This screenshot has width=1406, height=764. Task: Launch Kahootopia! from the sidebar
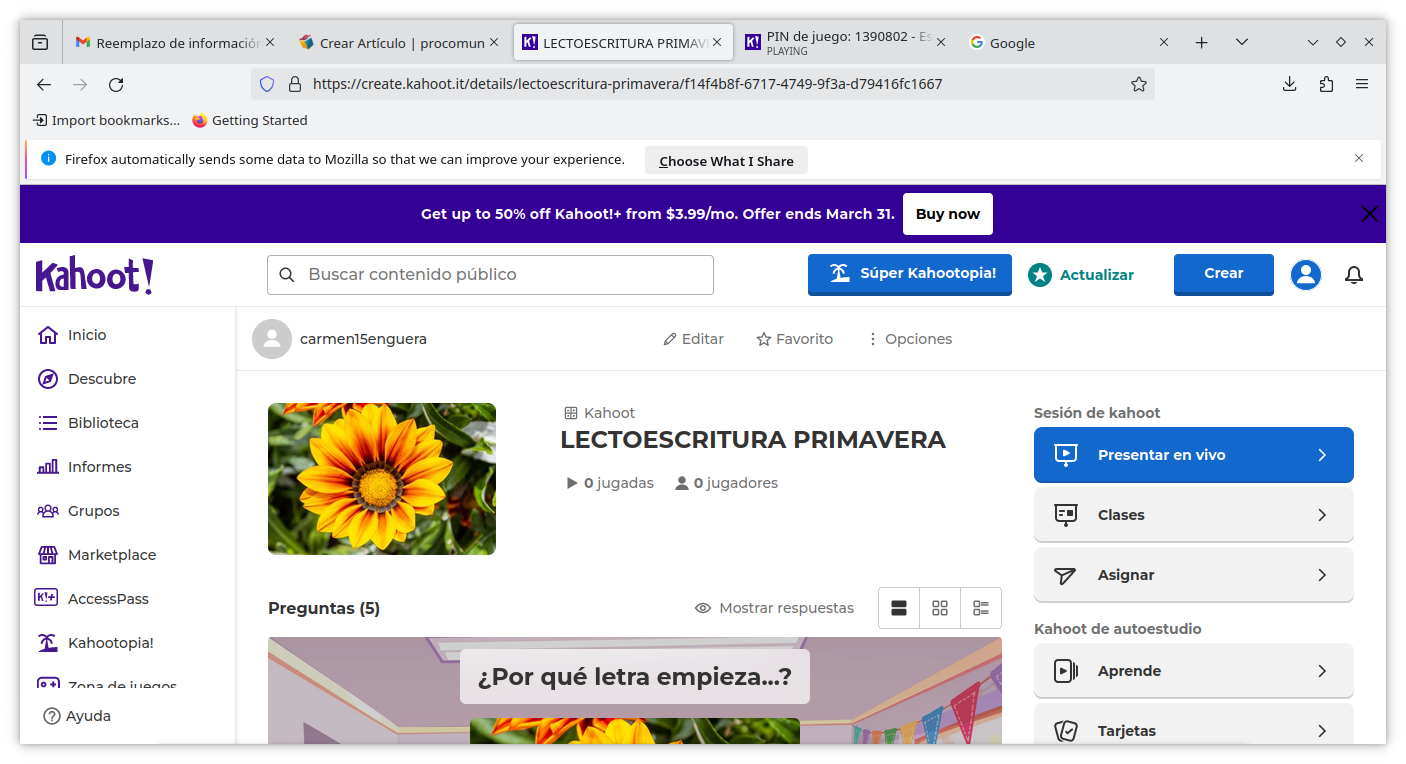(47, 642)
